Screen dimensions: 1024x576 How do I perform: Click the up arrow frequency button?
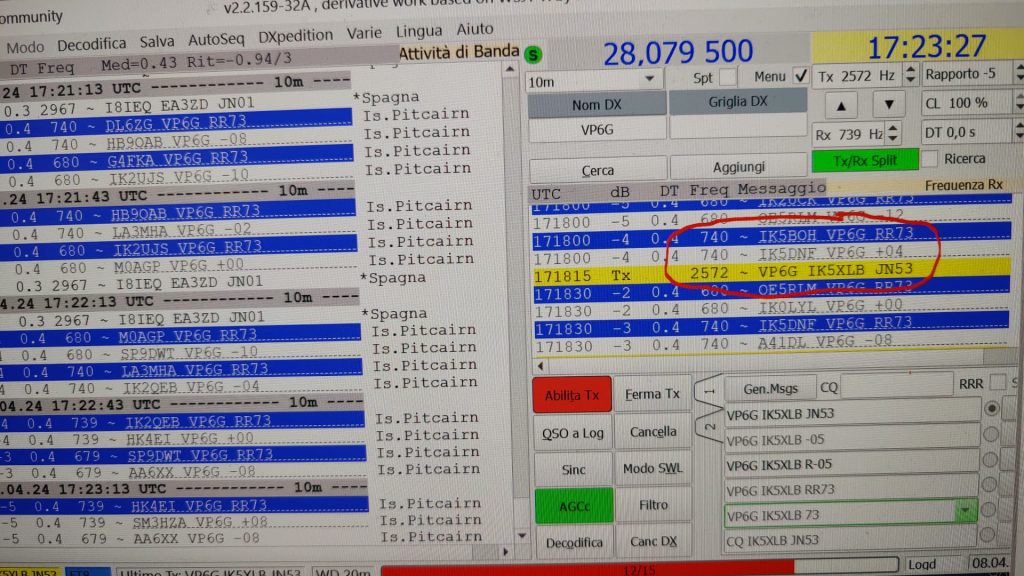841,105
